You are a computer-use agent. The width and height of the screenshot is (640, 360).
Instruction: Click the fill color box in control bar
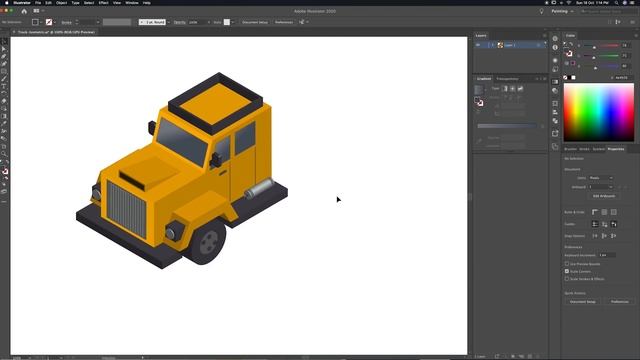[x=35, y=22]
